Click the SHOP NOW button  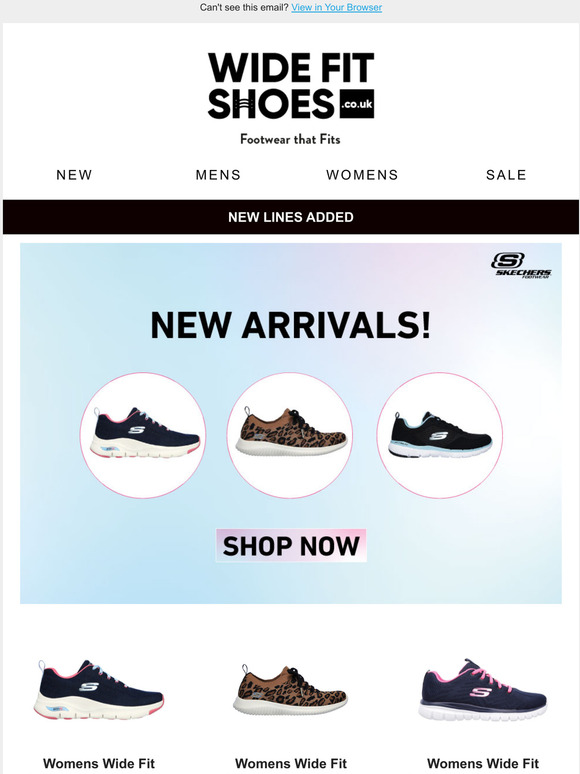tap(291, 545)
